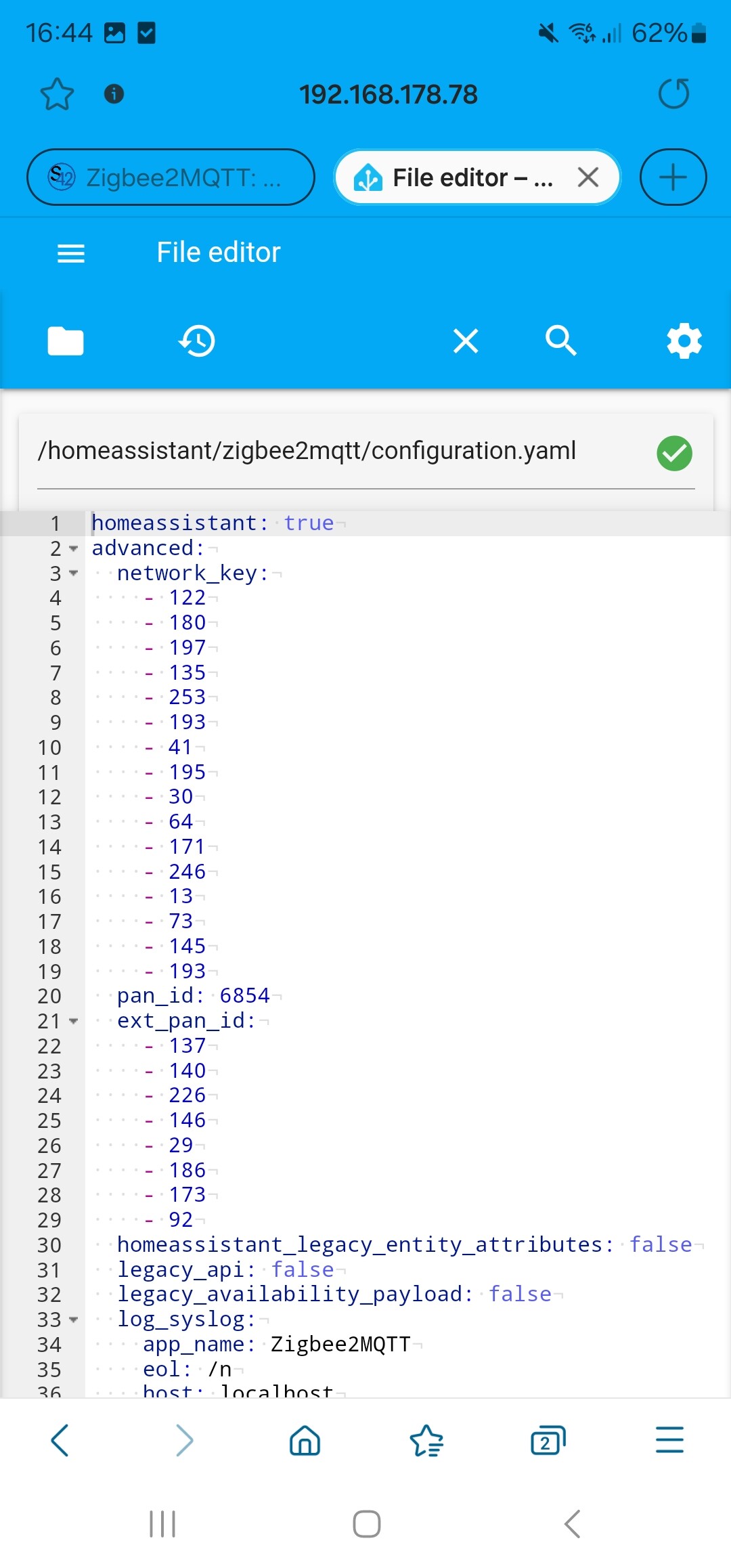This screenshot has height=1568, width=731.
Task: Reload the page with the refresh icon
Action: (x=673, y=94)
